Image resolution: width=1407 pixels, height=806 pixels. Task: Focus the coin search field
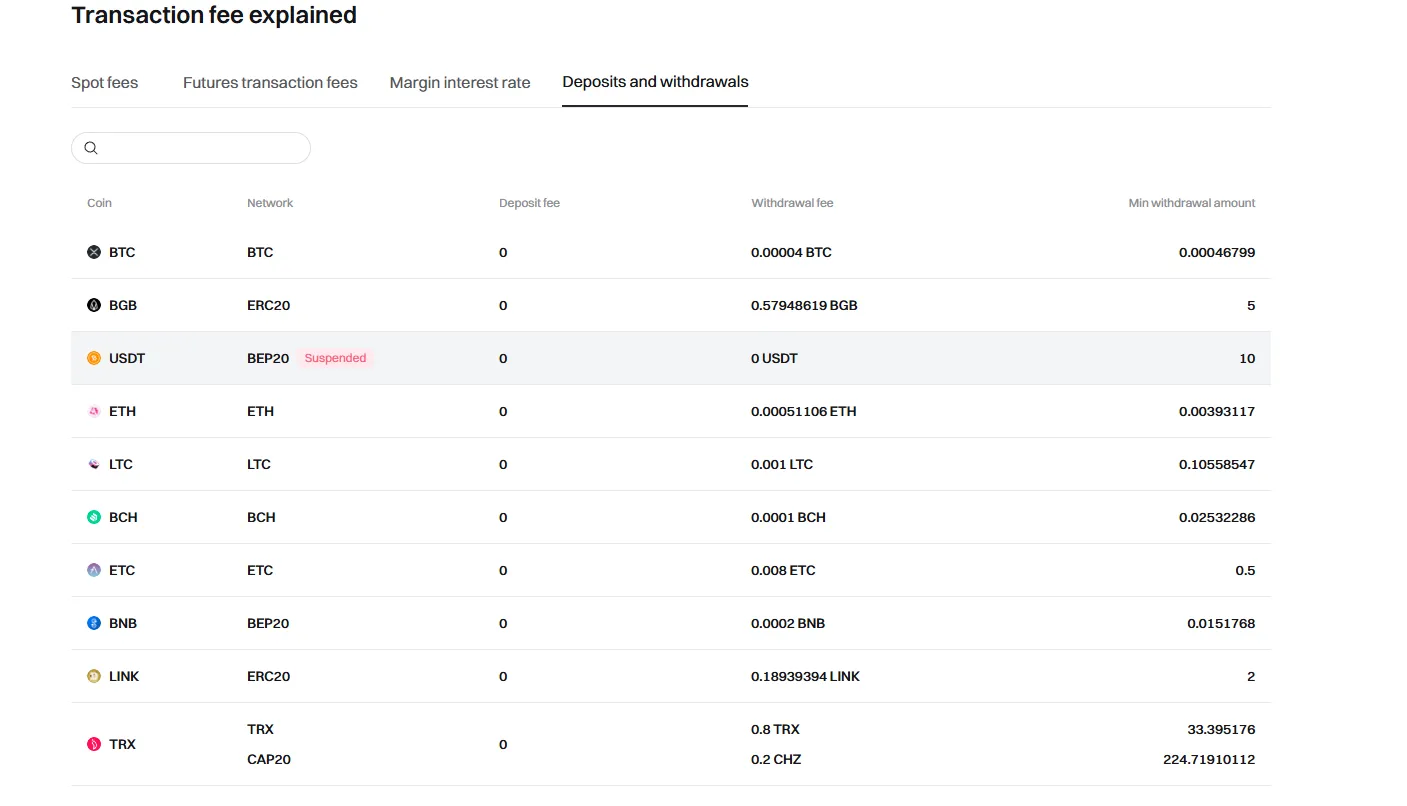pyautogui.click(x=191, y=148)
